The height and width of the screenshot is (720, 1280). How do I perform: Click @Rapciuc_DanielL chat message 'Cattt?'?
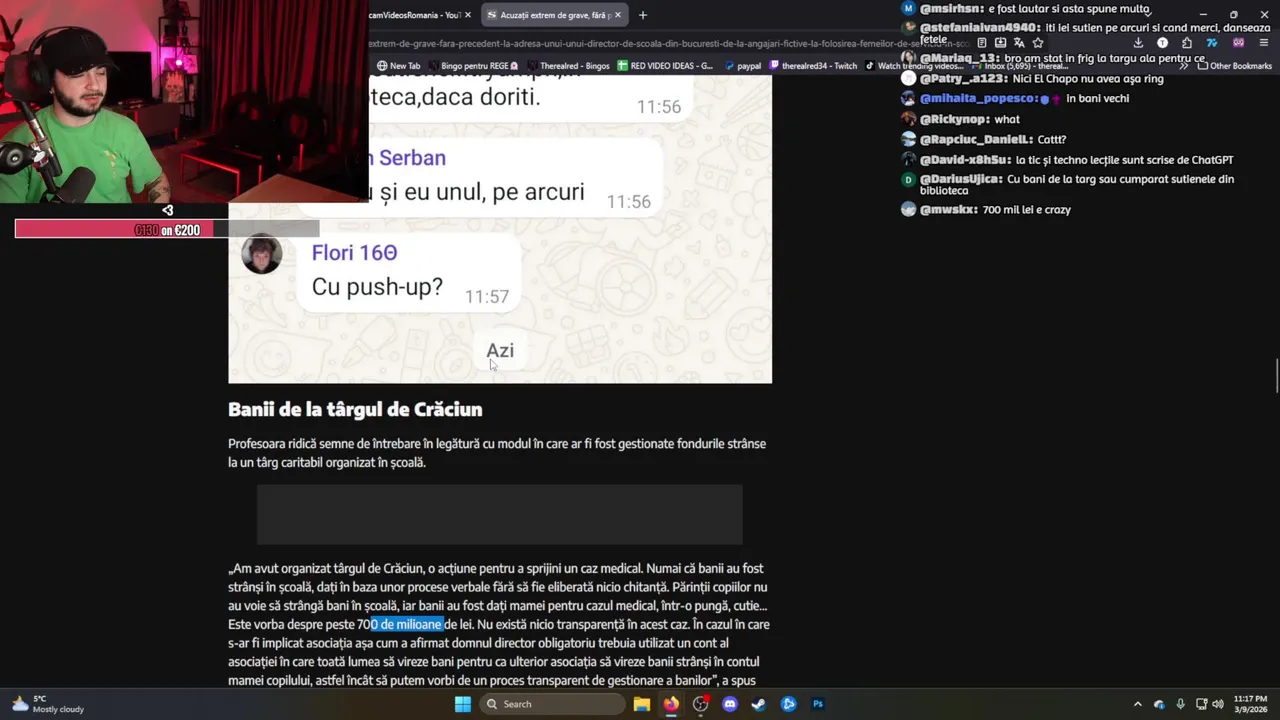coord(1051,140)
